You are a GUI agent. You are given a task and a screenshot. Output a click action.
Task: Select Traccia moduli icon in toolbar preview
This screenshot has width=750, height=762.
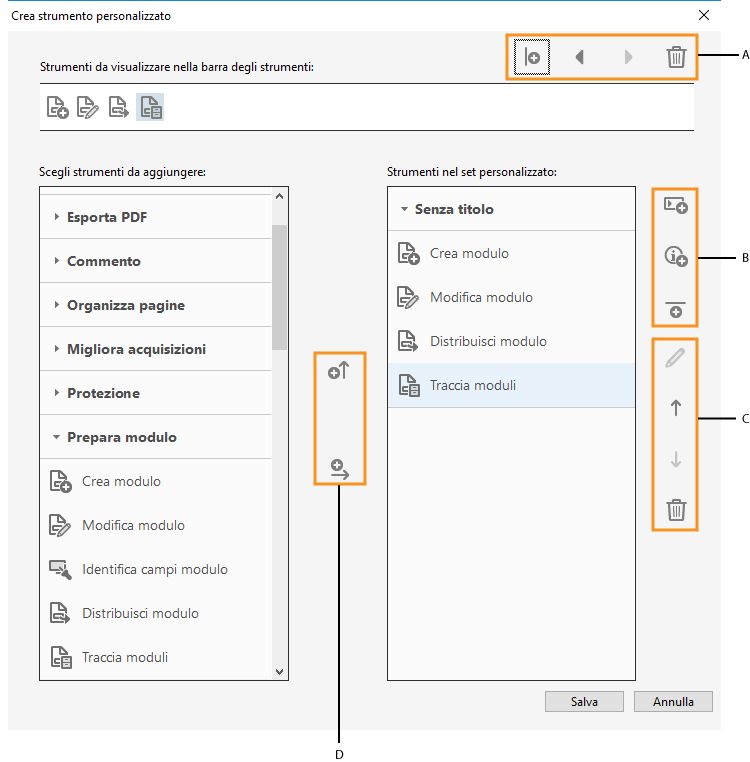(149, 107)
